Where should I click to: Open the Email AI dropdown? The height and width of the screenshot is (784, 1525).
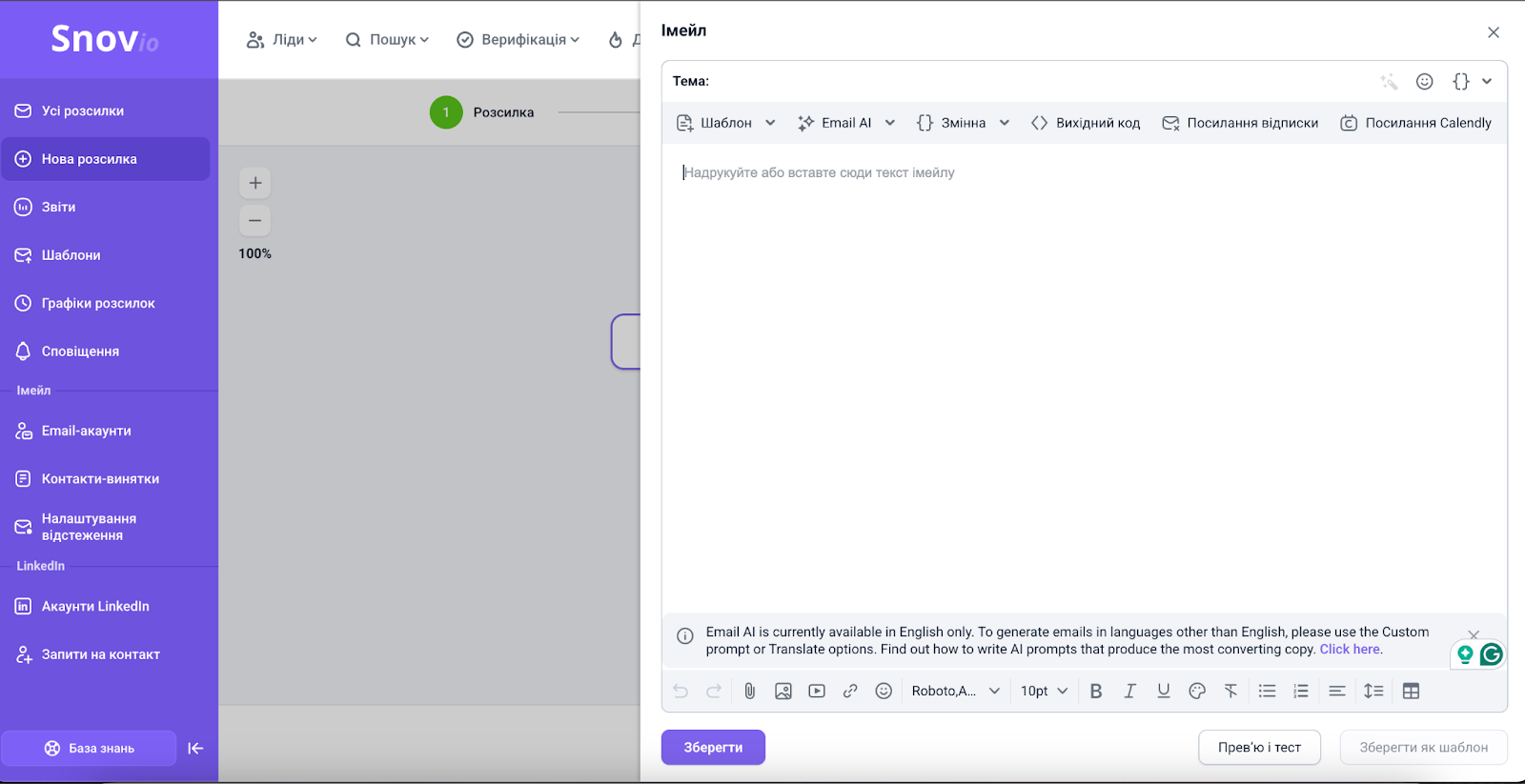(846, 123)
